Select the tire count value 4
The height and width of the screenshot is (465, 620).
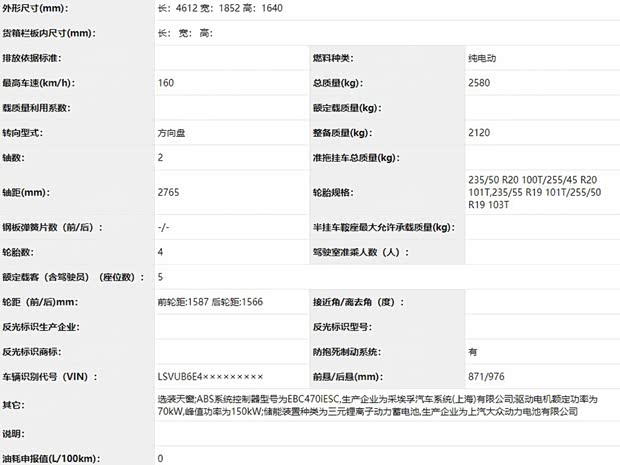click(160, 252)
